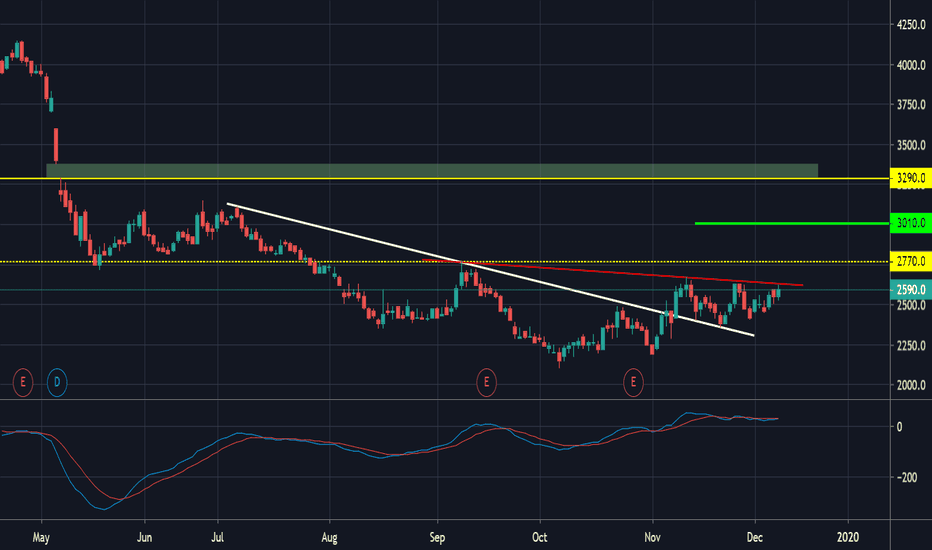Image resolution: width=932 pixels, height=550 pixels.
Task: Click the 2250.0 price axis label
Action: point(911,345)
